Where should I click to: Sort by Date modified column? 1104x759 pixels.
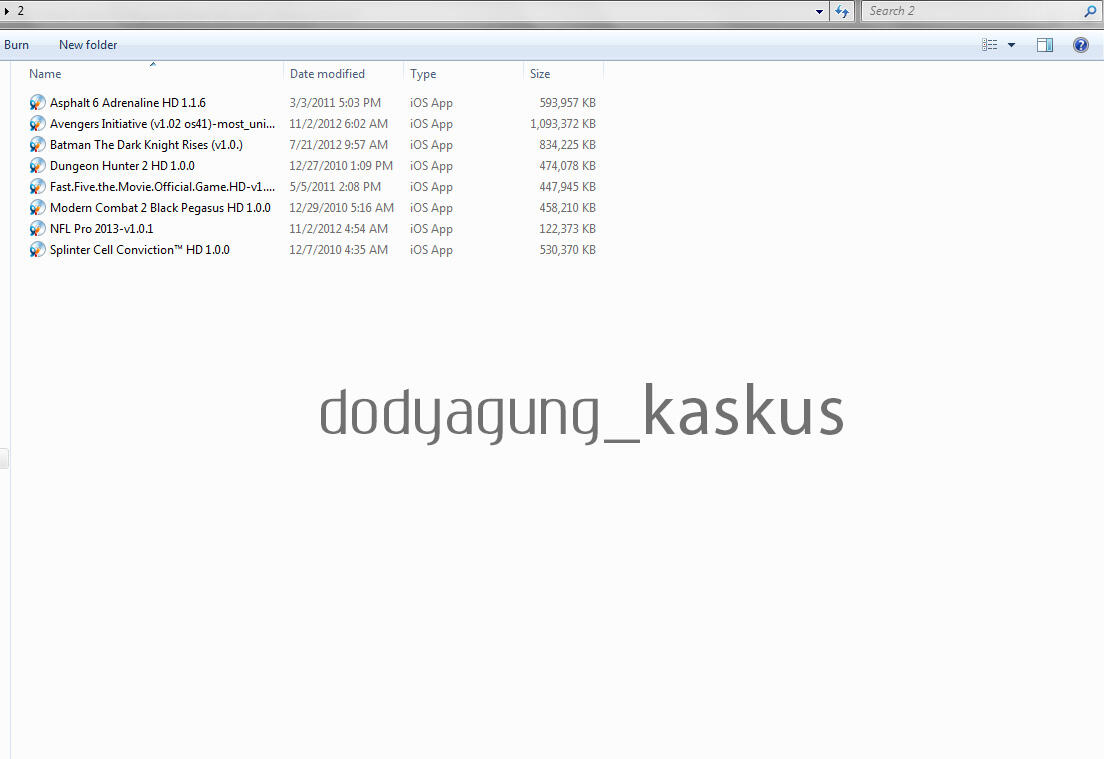coord(327,74)
